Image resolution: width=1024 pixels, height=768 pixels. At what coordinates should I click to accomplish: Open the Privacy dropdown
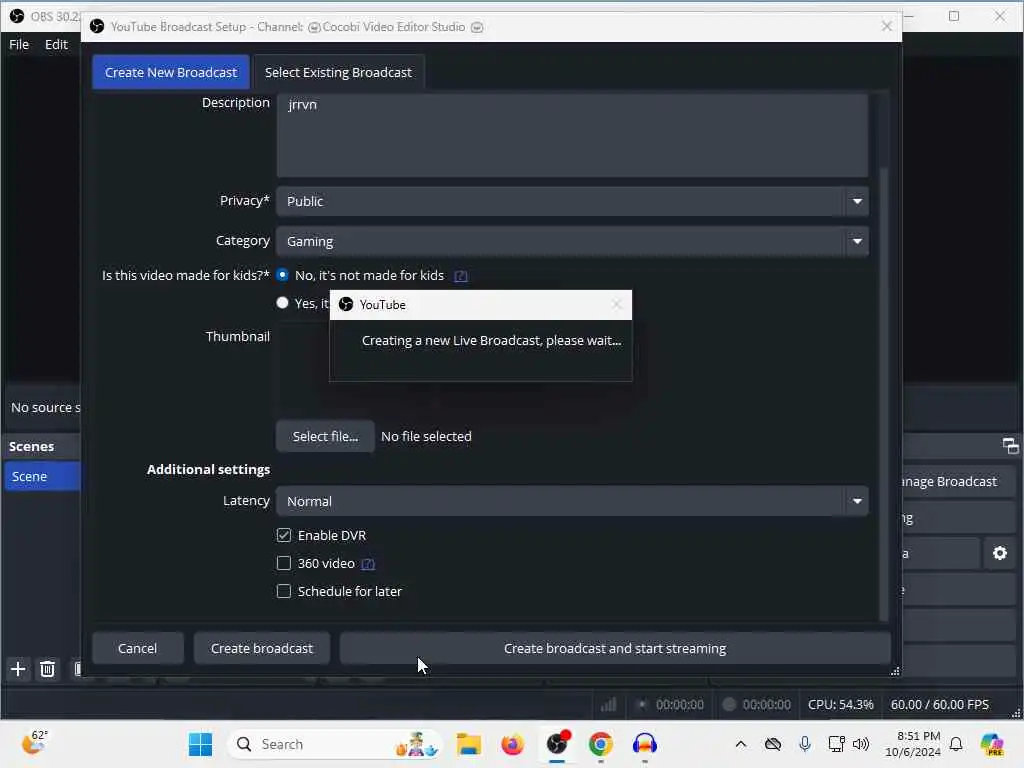pos(572,201)
